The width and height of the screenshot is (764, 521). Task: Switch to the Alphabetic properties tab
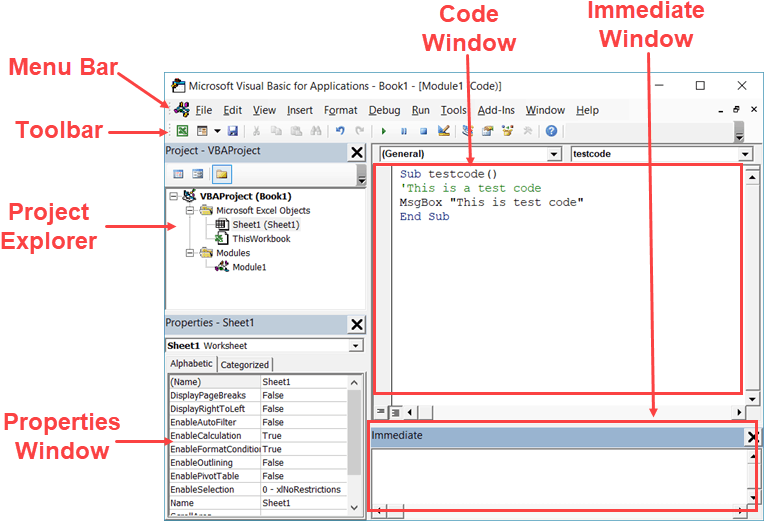(191, 364)
